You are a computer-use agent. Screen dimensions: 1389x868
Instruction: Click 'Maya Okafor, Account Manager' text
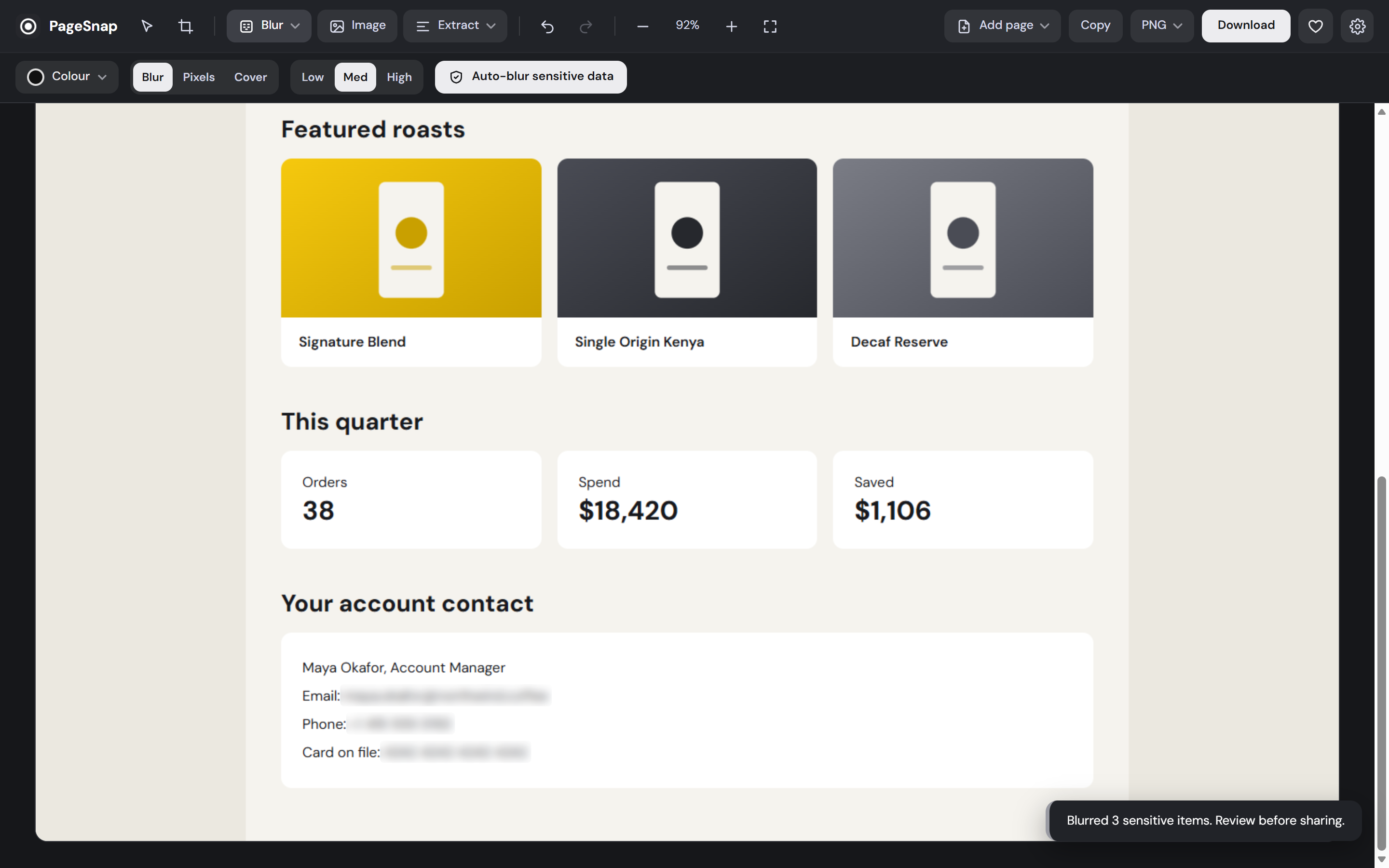404,668
